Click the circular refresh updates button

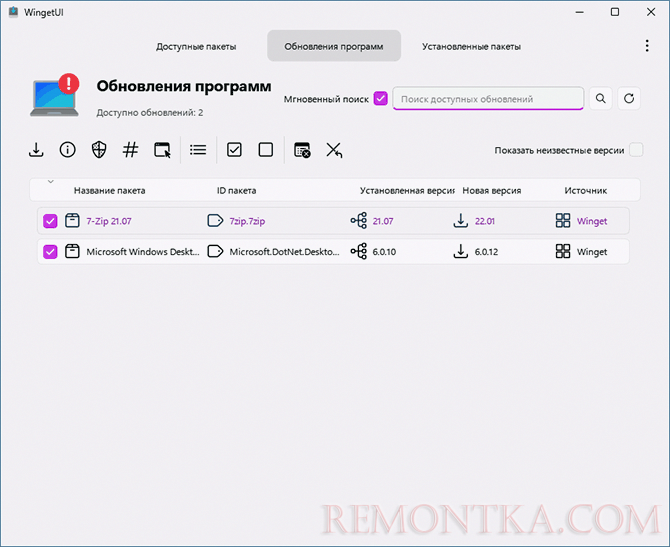tap(629, 99)
